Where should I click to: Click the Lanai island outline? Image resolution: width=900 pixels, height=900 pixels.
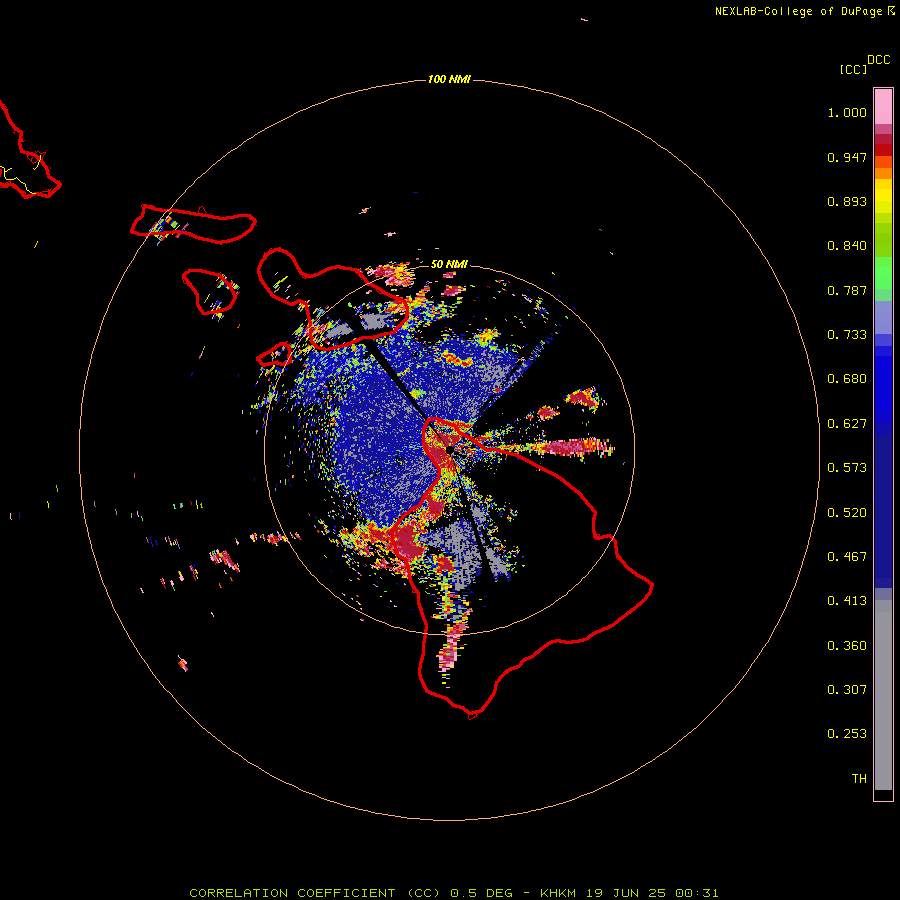[x=209, y=292]
